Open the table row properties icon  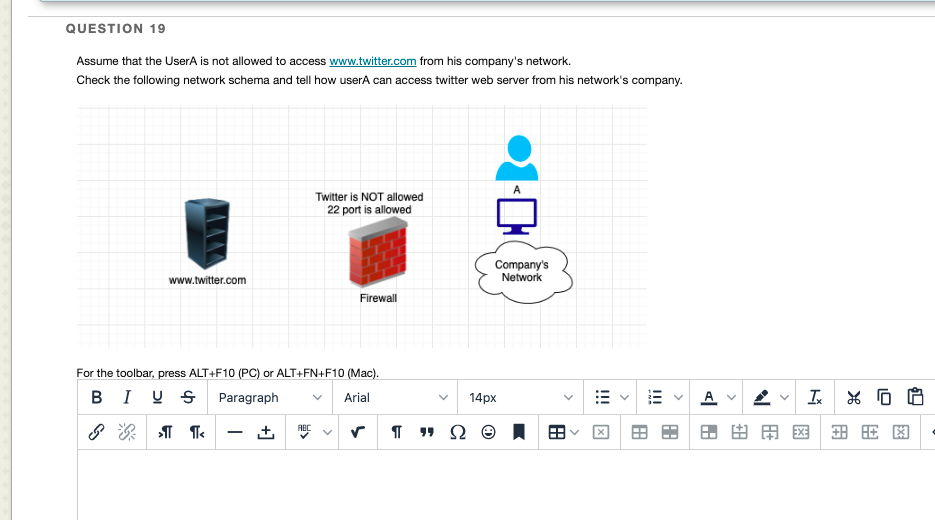click(x=670, y=432)
